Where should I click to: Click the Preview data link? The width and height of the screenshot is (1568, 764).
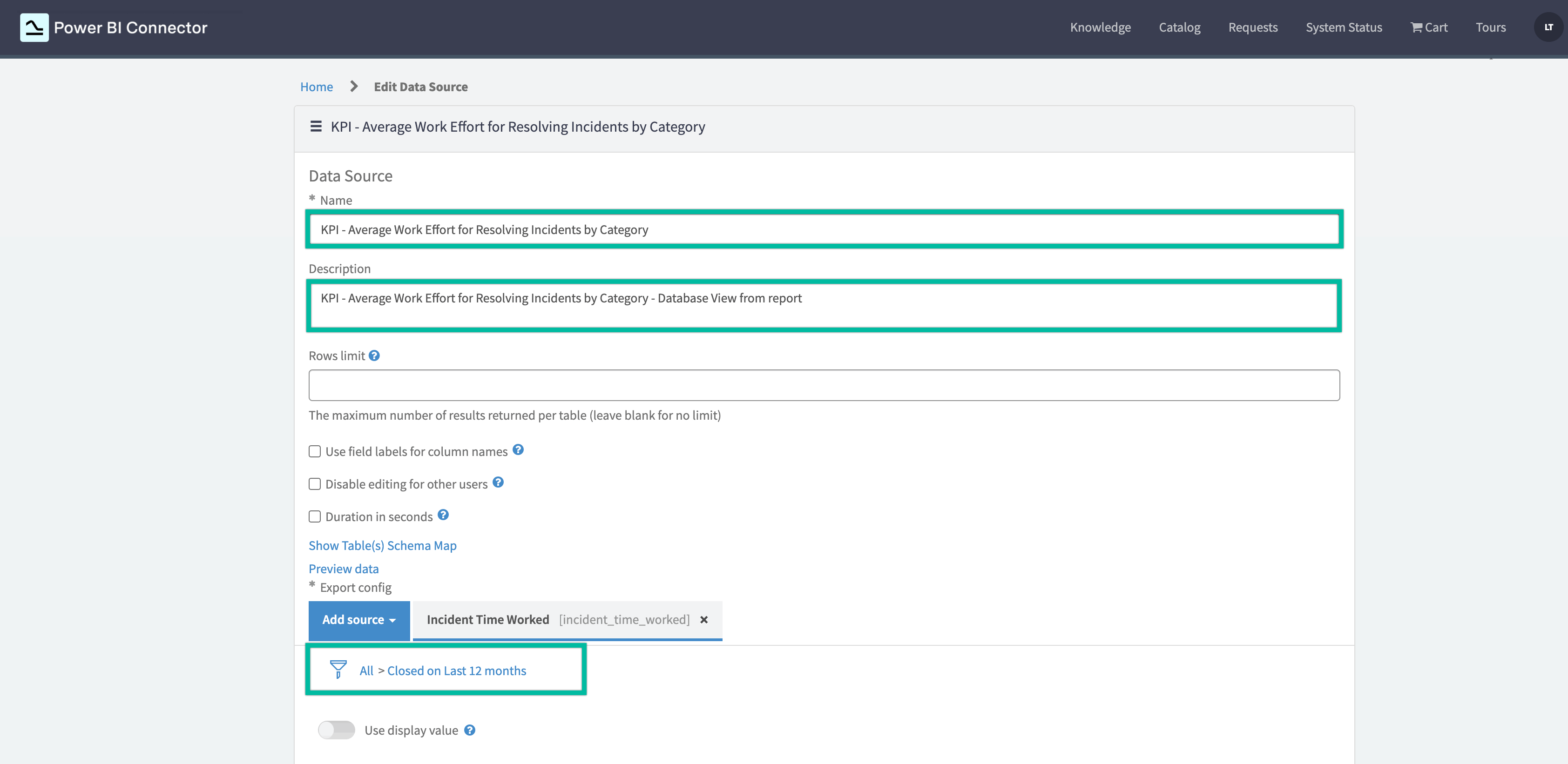pyautogui.click(x=343, y=569)
